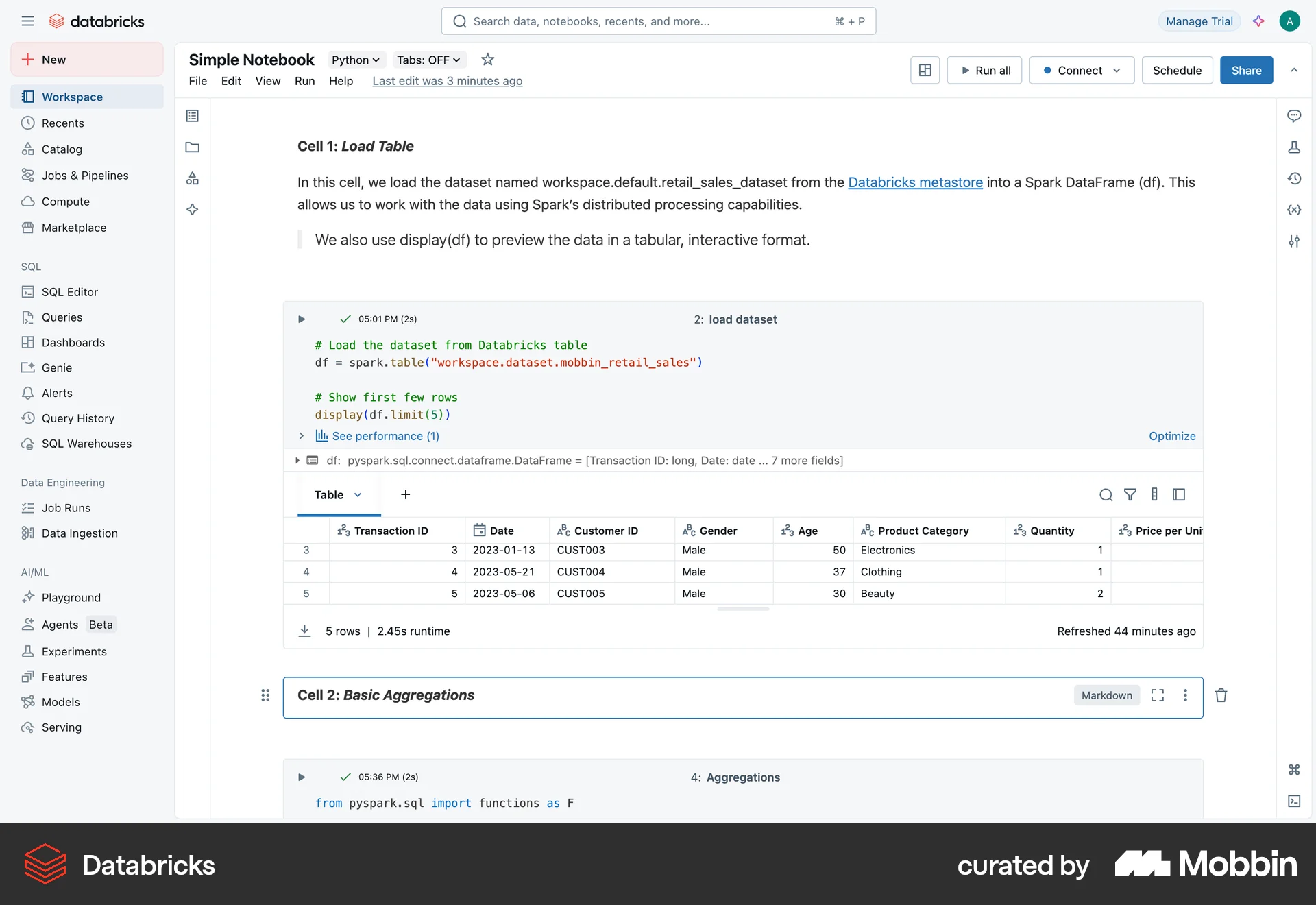1316x905 pixels.
Task: Search within the results table
Action: pyautogui.click(x=1106, y=494)
